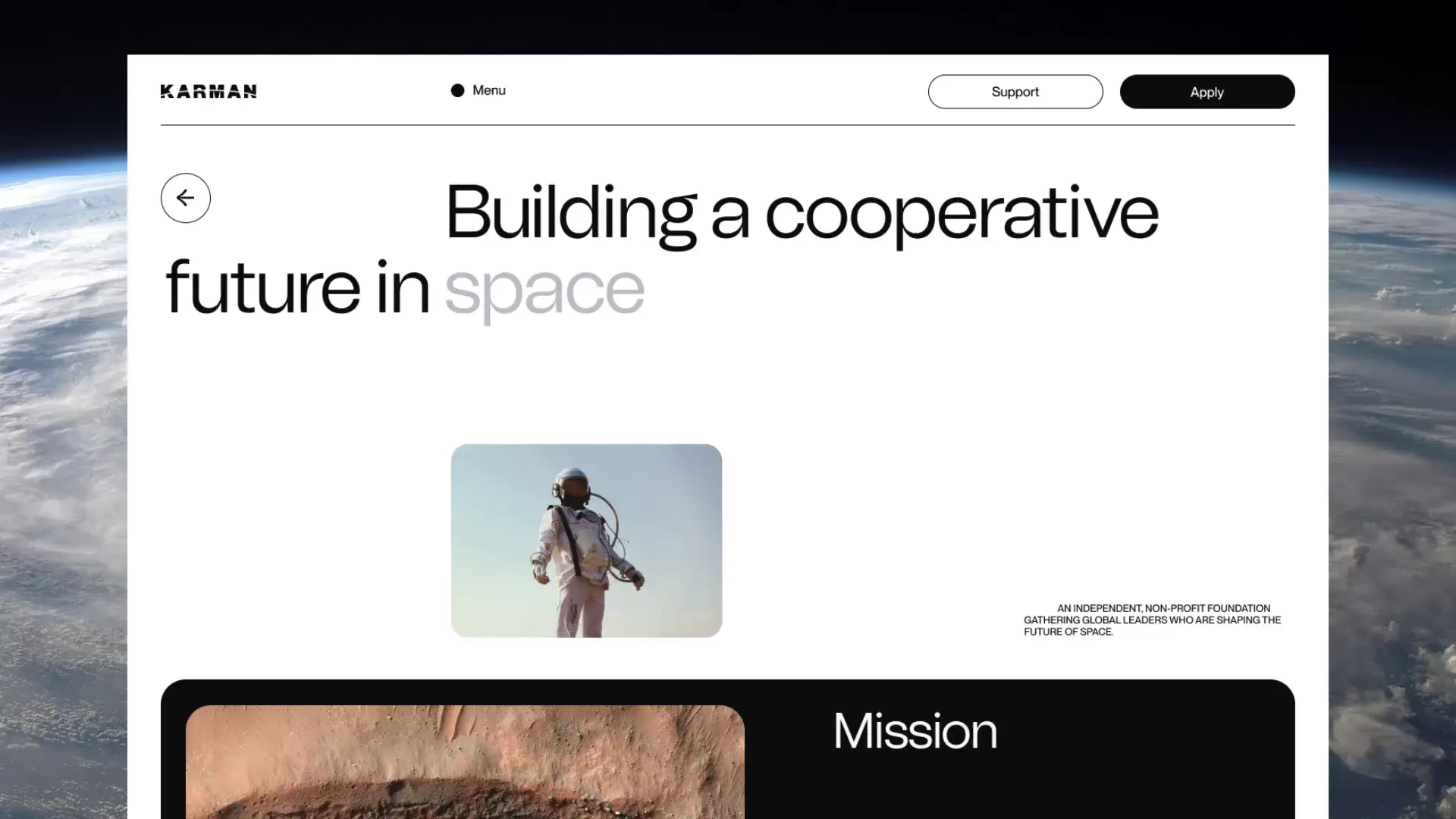Click the back arrow circle icon
Image resolution: width=1456 pixels, height=819 pixels.
coord(186,198)
